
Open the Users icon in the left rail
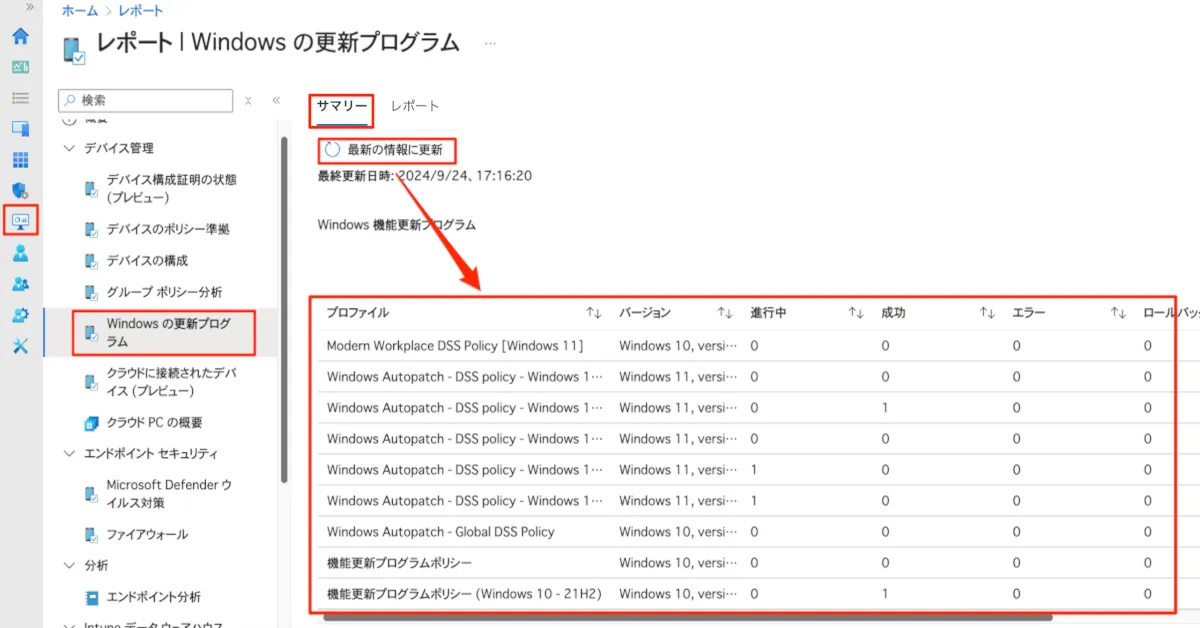point(20,253)
